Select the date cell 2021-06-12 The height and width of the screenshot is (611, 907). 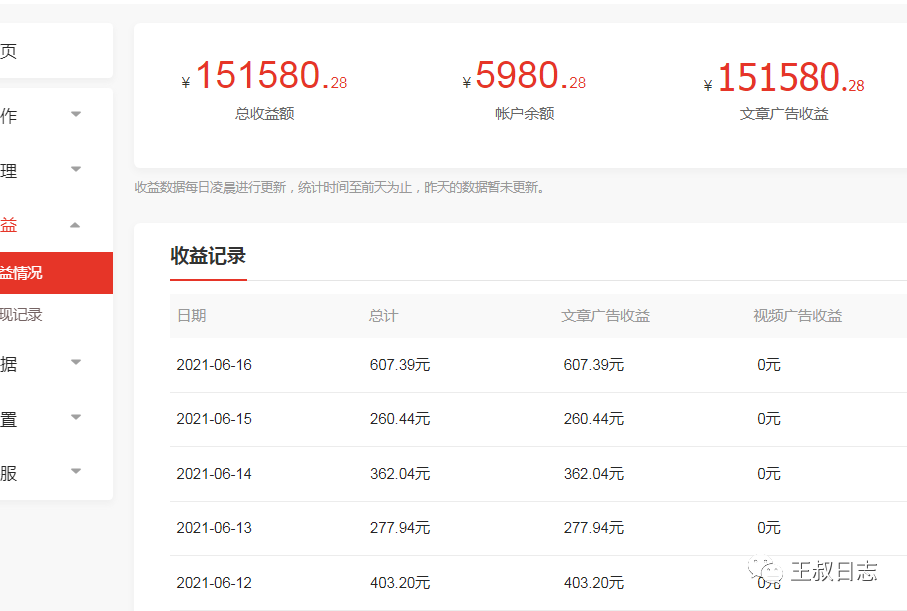click(214, 583)
